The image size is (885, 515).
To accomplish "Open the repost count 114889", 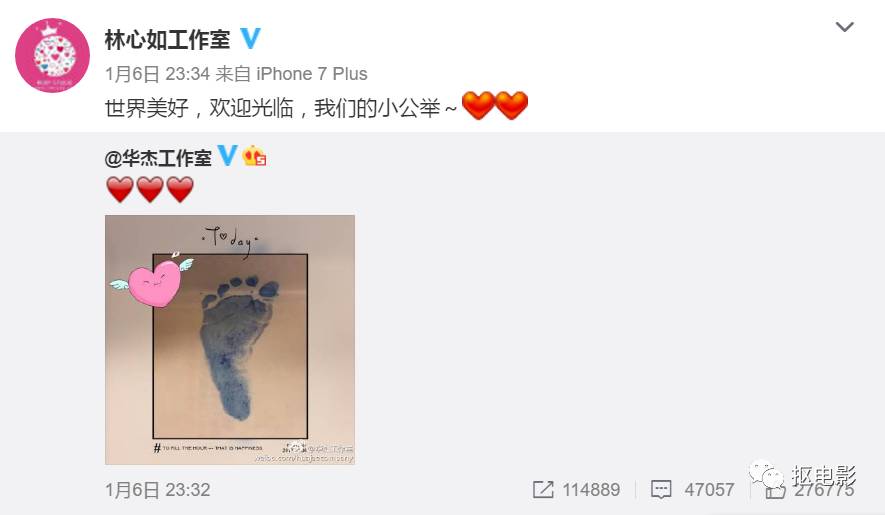I will click(x=591, y=490).
